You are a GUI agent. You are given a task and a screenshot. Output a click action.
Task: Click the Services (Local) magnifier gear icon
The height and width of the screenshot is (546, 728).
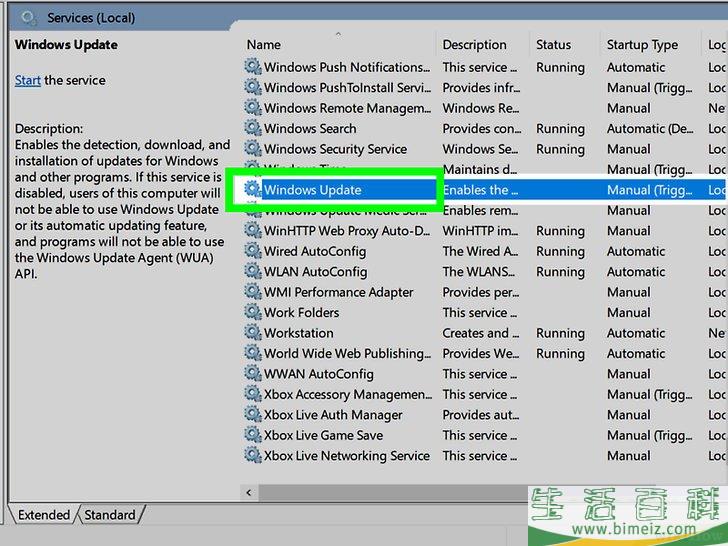29,18
